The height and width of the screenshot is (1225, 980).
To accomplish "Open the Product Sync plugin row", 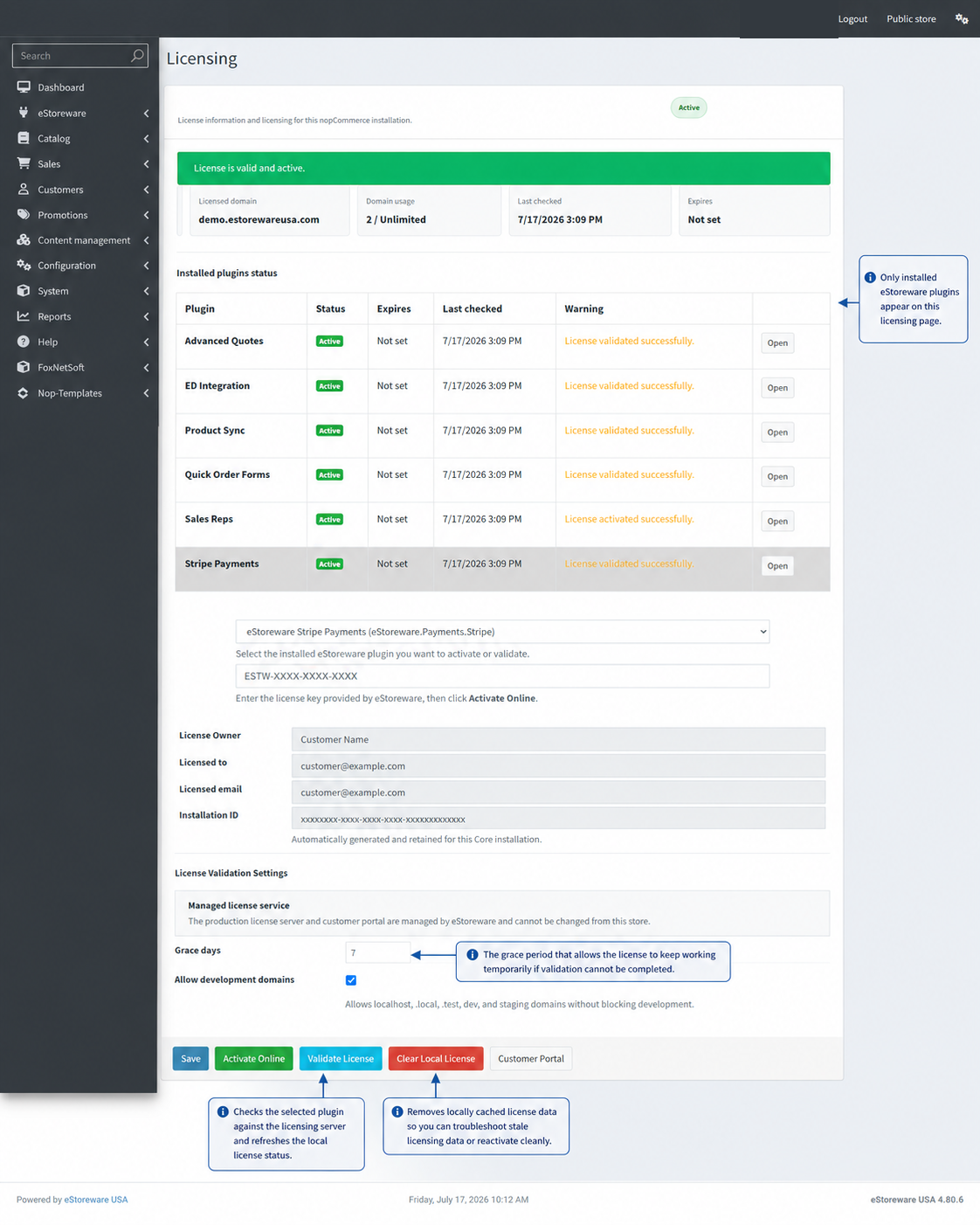I will [x=777, y=433].
